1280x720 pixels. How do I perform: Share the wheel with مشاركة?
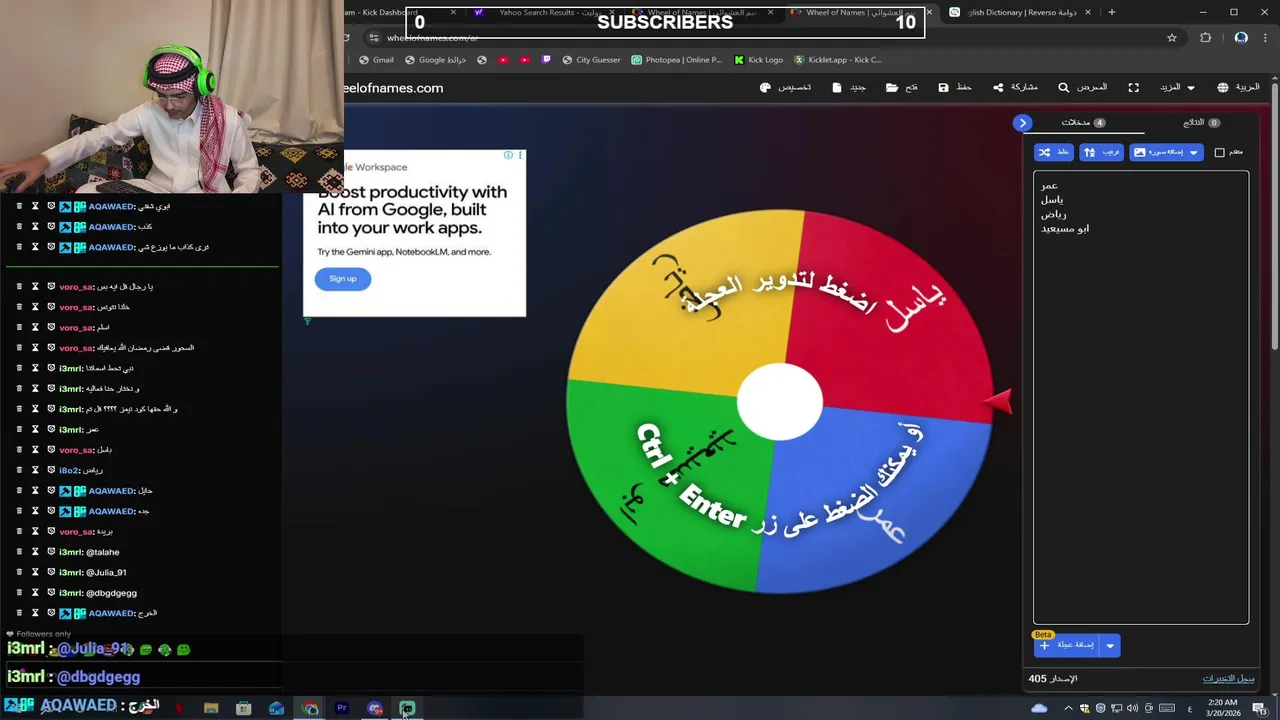1015,87
